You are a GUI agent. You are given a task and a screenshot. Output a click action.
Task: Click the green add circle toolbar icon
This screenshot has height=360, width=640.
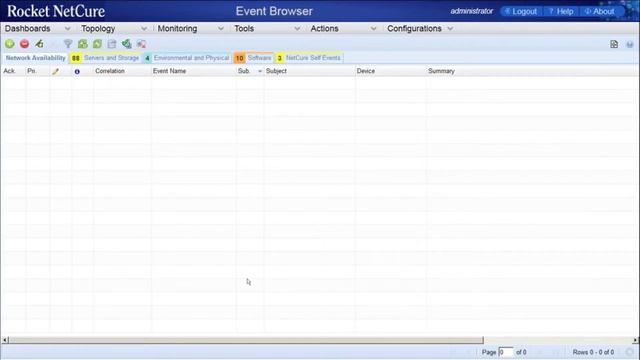pos(10,44)
